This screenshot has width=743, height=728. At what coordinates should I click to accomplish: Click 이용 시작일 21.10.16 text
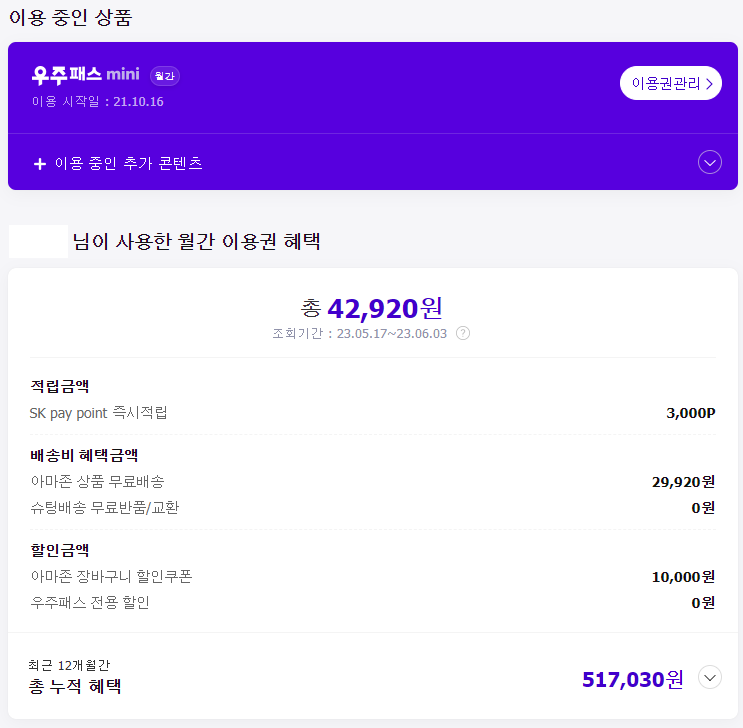coord(98,101)
